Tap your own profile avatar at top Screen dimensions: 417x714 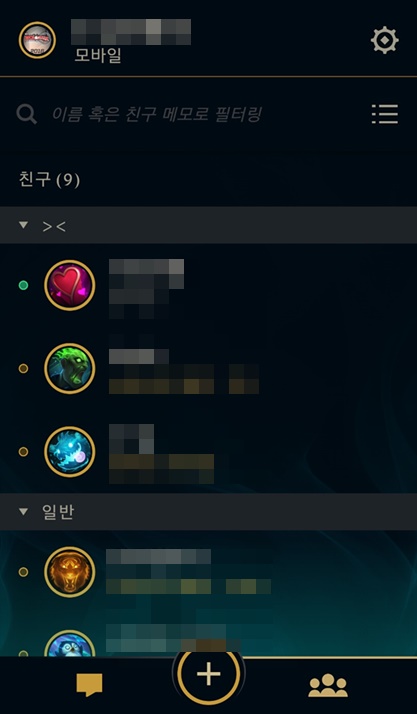click(x=37, y=40)
